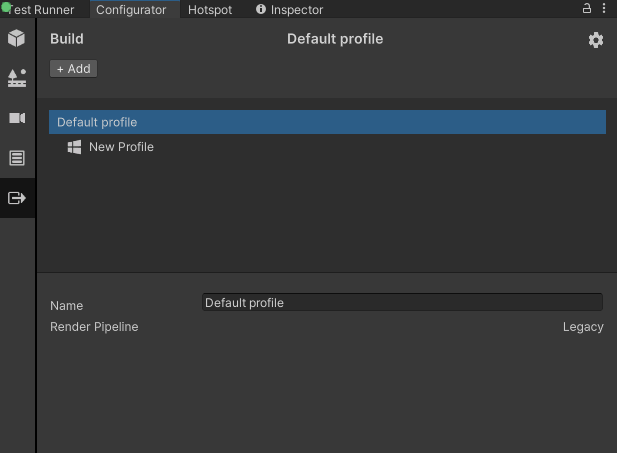This screenshot has width=617, height=453.
Task: Toggle the panel lock icon
Action: point(587,8)
